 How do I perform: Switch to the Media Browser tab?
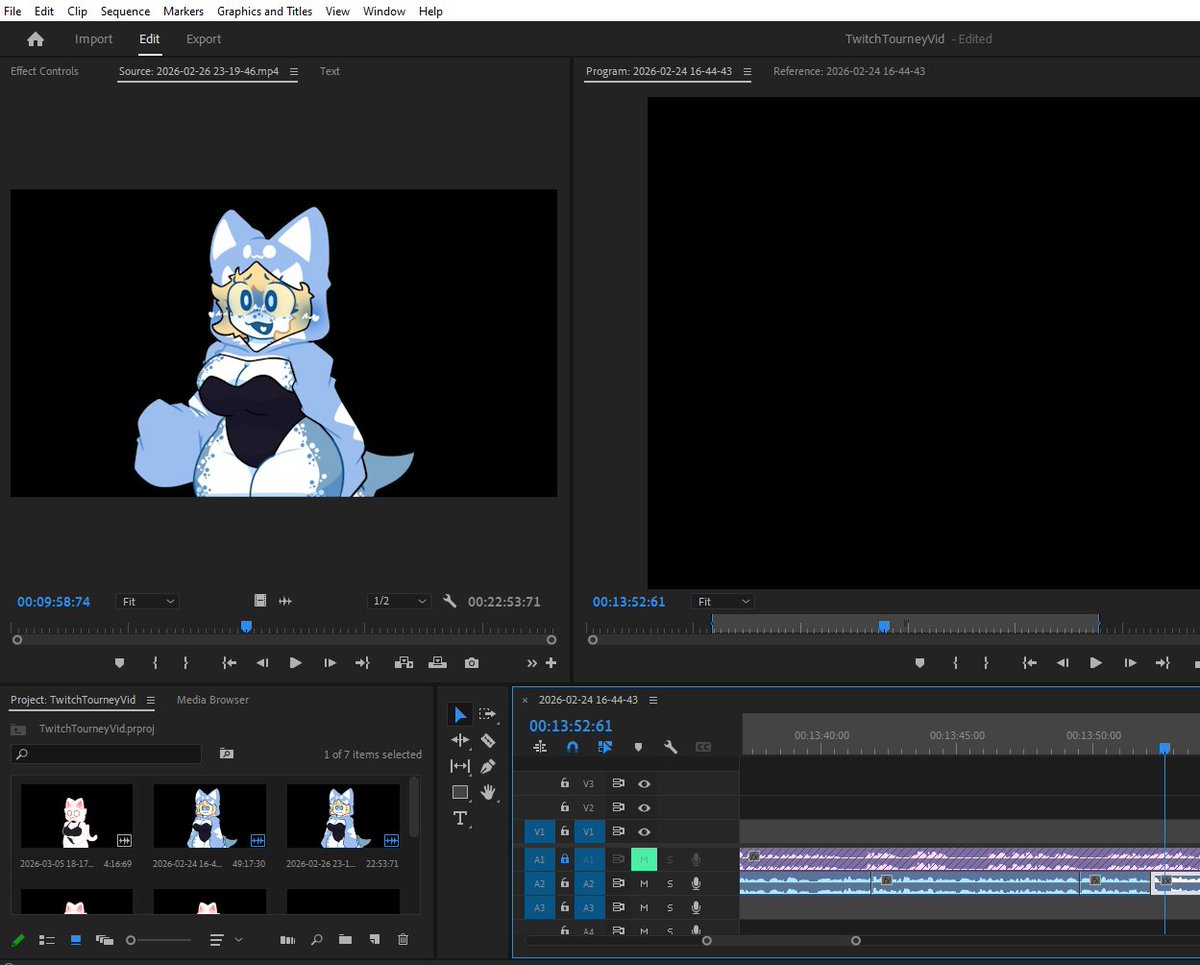[x=213, y=699]
